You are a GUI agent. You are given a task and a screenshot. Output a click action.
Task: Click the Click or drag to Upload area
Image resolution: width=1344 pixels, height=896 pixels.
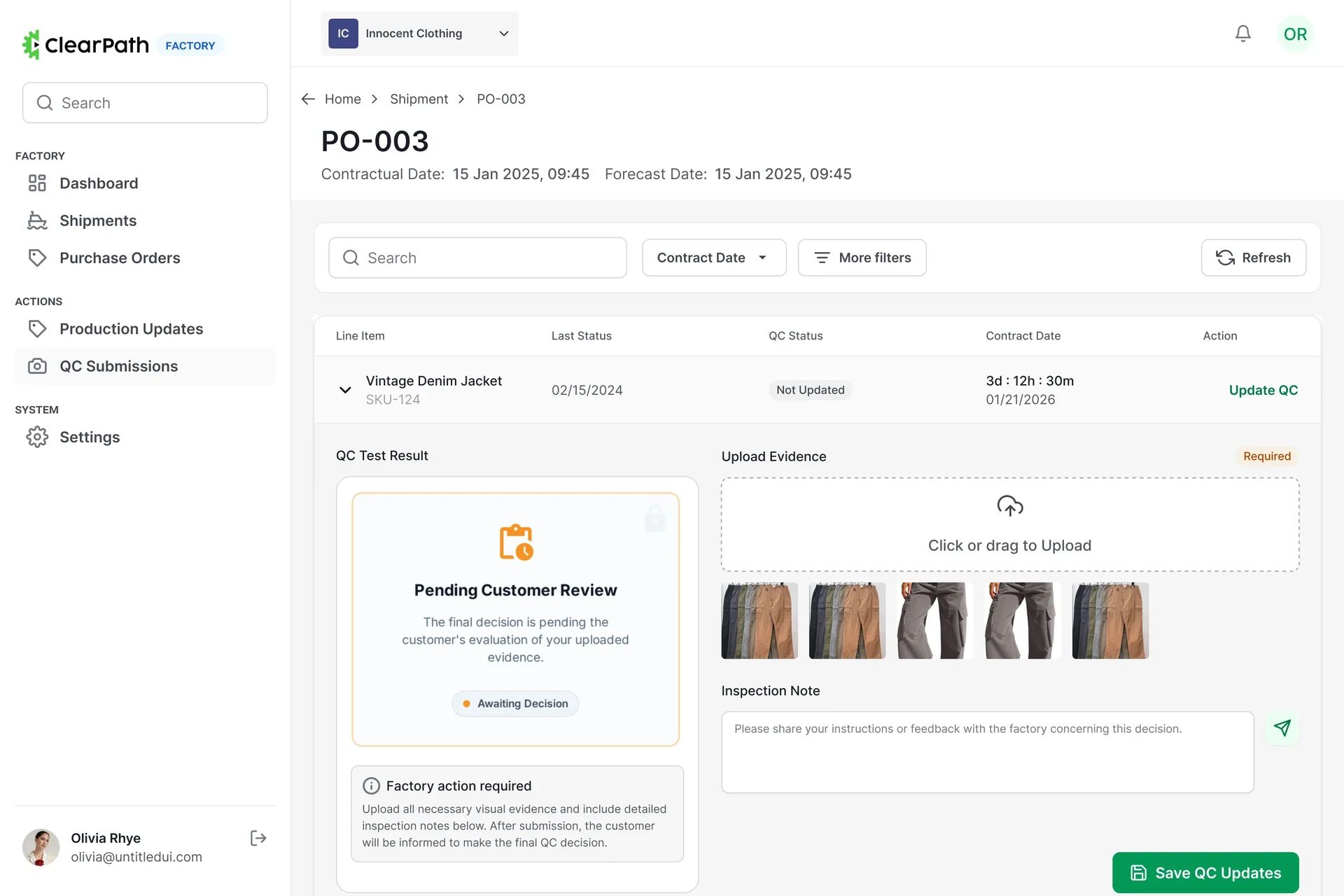[1010, 524]
